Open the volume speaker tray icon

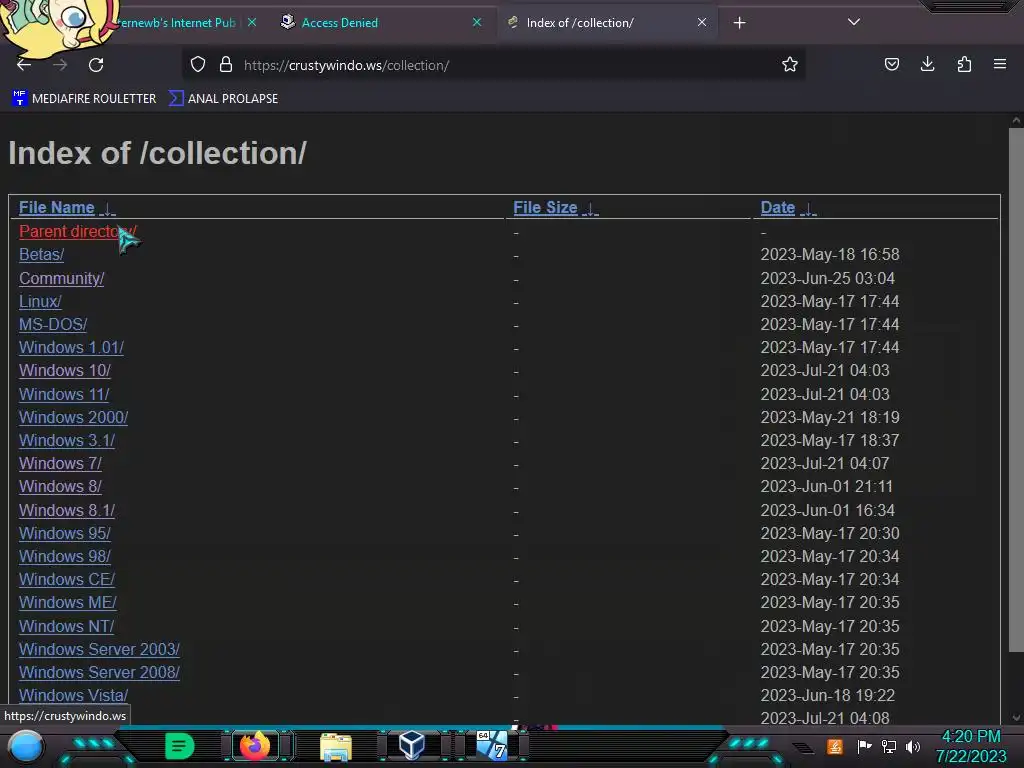pos(913,746)
